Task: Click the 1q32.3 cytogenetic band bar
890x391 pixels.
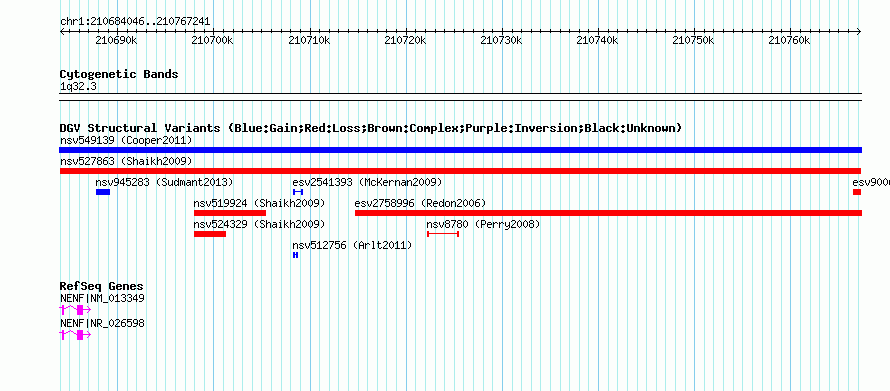Action: 460,97
